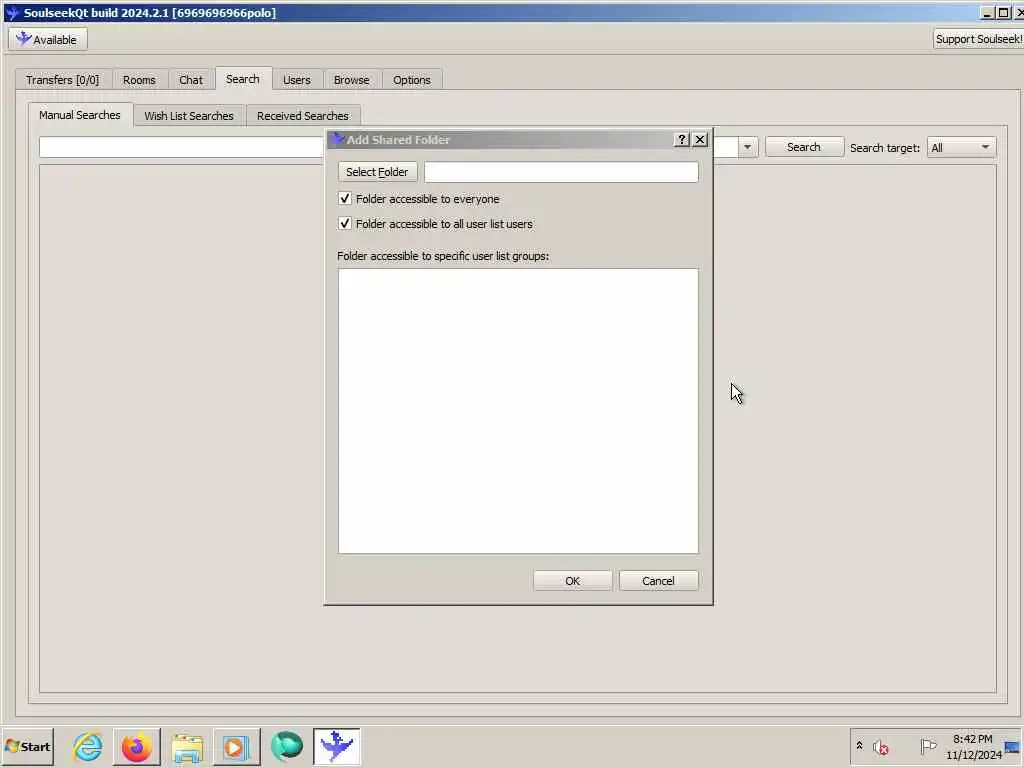Open the Wish List Searches sub-tab
This screenshot has height=768, width=1024.
pos(189,116)
